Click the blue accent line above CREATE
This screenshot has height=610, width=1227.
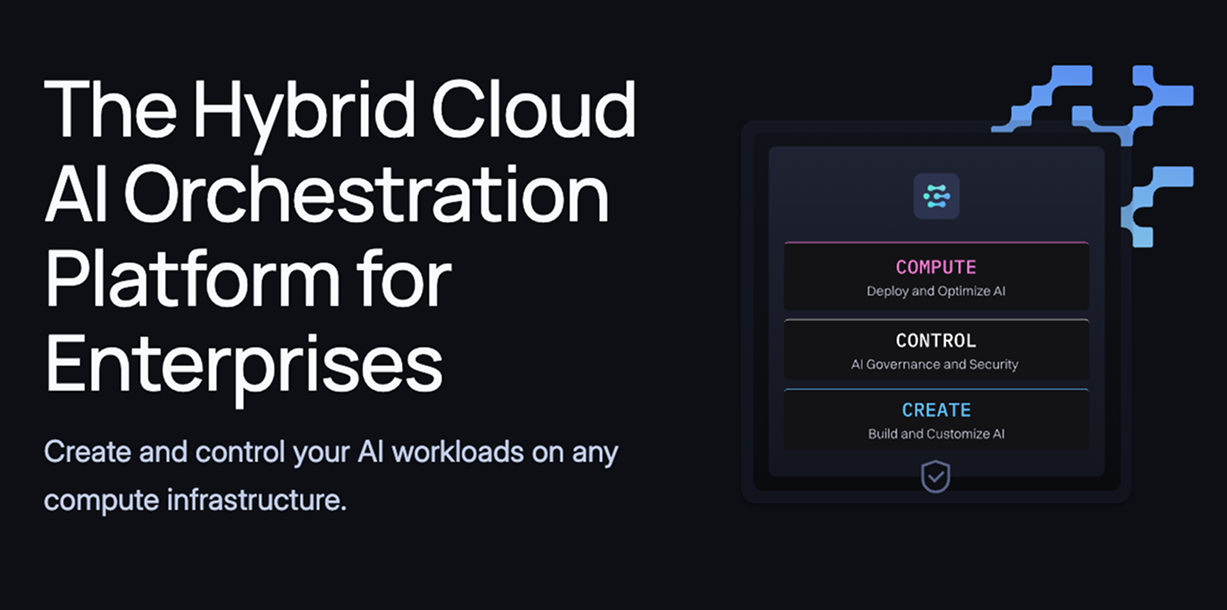click(x=936, y=389)
